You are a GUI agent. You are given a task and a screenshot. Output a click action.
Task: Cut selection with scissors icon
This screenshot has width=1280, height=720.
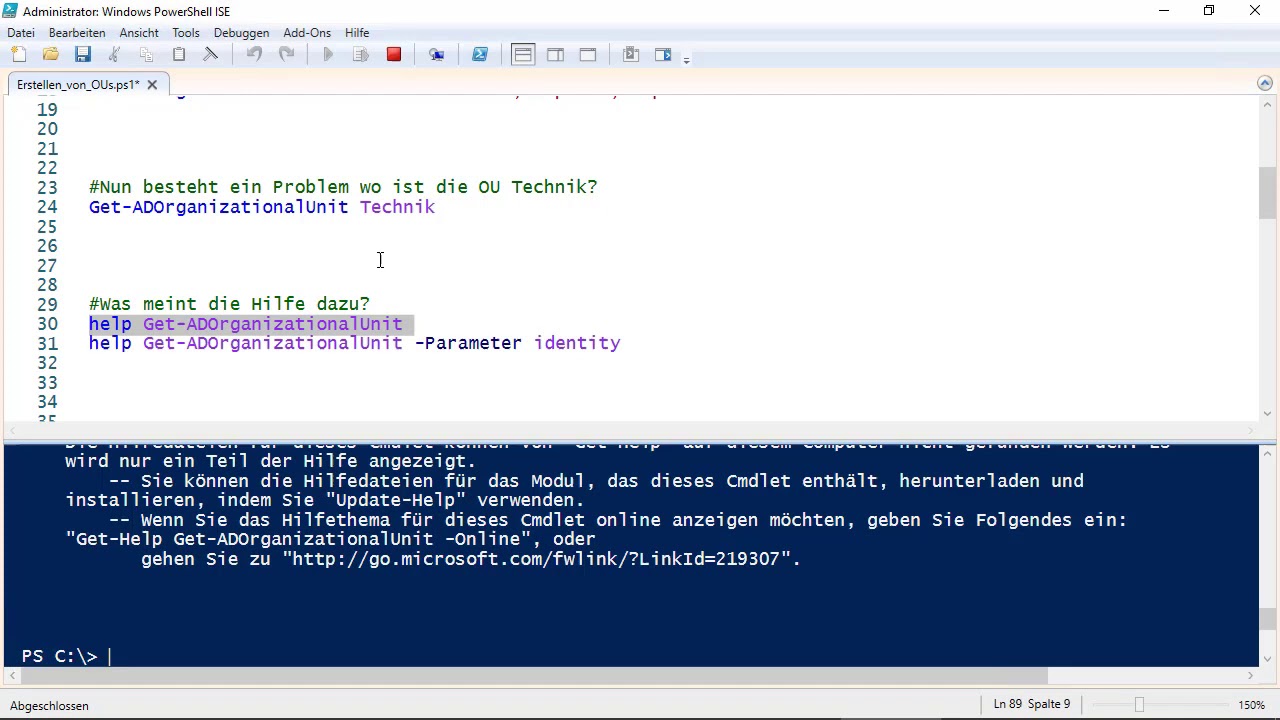click(x=114, y=55)
